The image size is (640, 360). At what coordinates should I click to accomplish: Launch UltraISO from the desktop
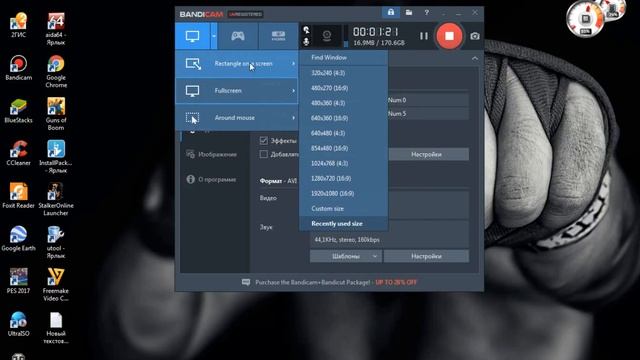tap(18, 324)
